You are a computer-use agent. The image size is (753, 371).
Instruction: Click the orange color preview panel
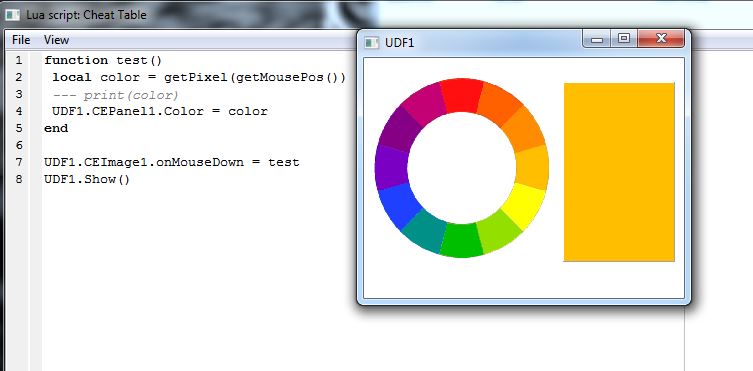tap(619, 172)
